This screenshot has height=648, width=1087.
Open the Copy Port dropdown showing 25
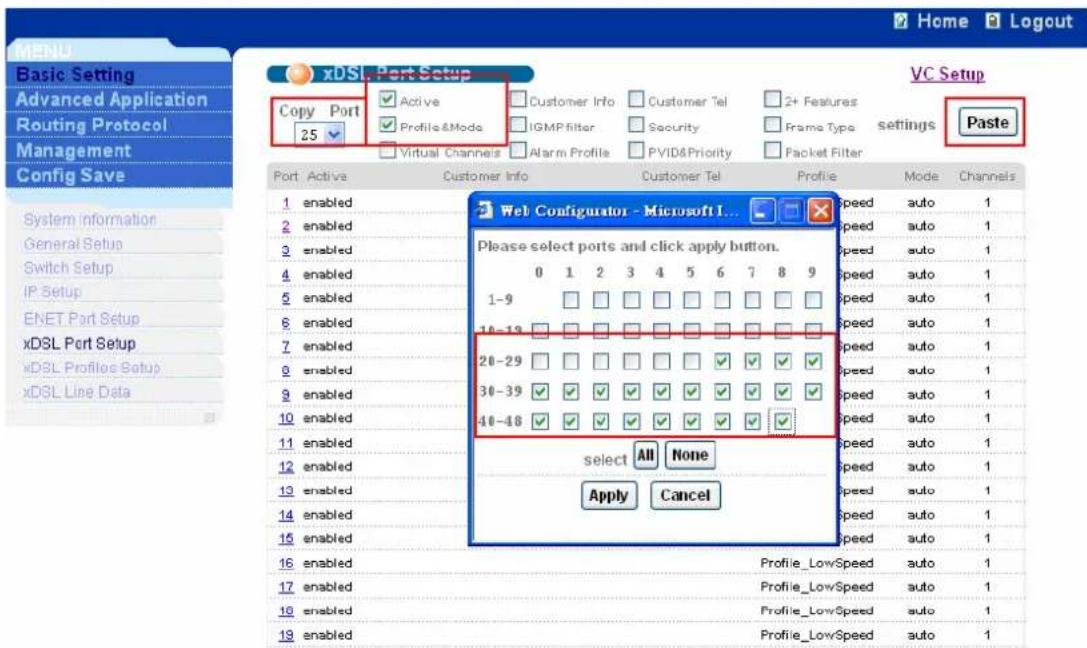pyautogui.click(x=319, y=134)
